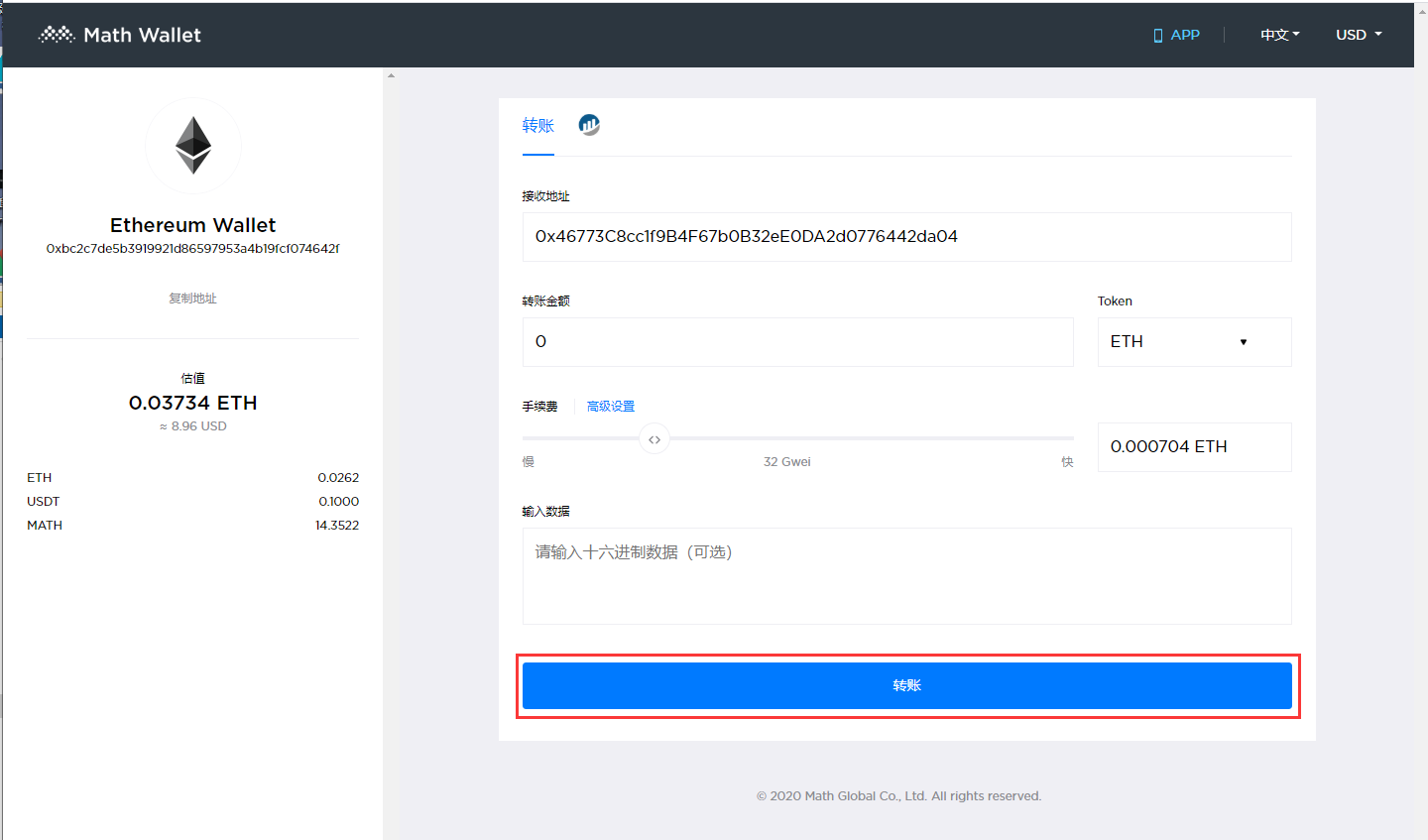
Task: Click 复制地址 to copy address
Action: [x=192, y=299]
